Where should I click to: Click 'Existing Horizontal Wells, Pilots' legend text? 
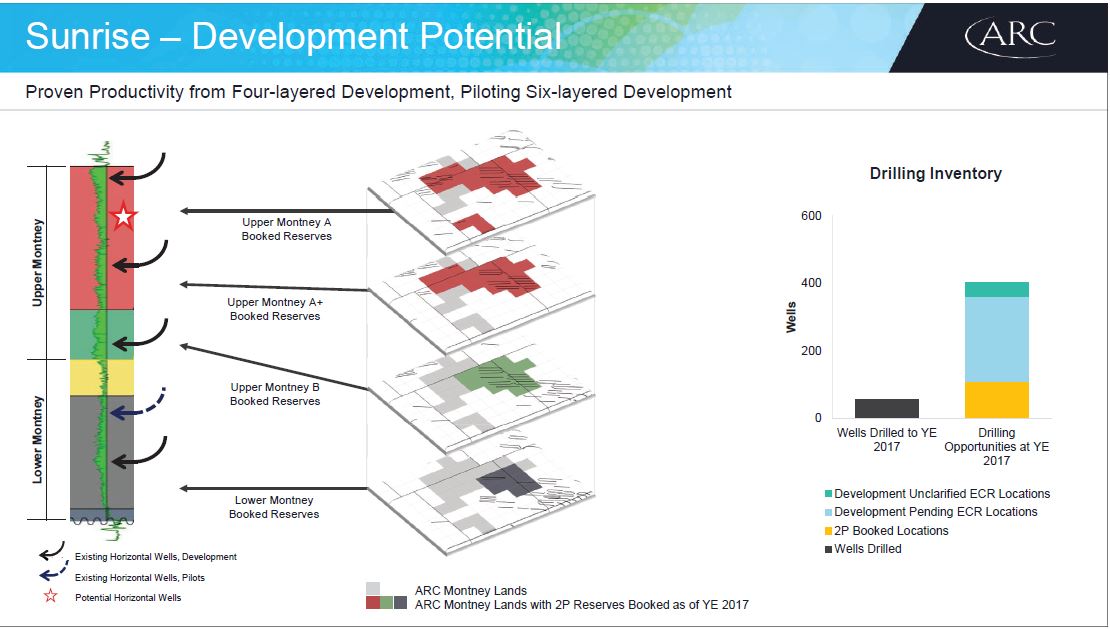pos(139,577)
